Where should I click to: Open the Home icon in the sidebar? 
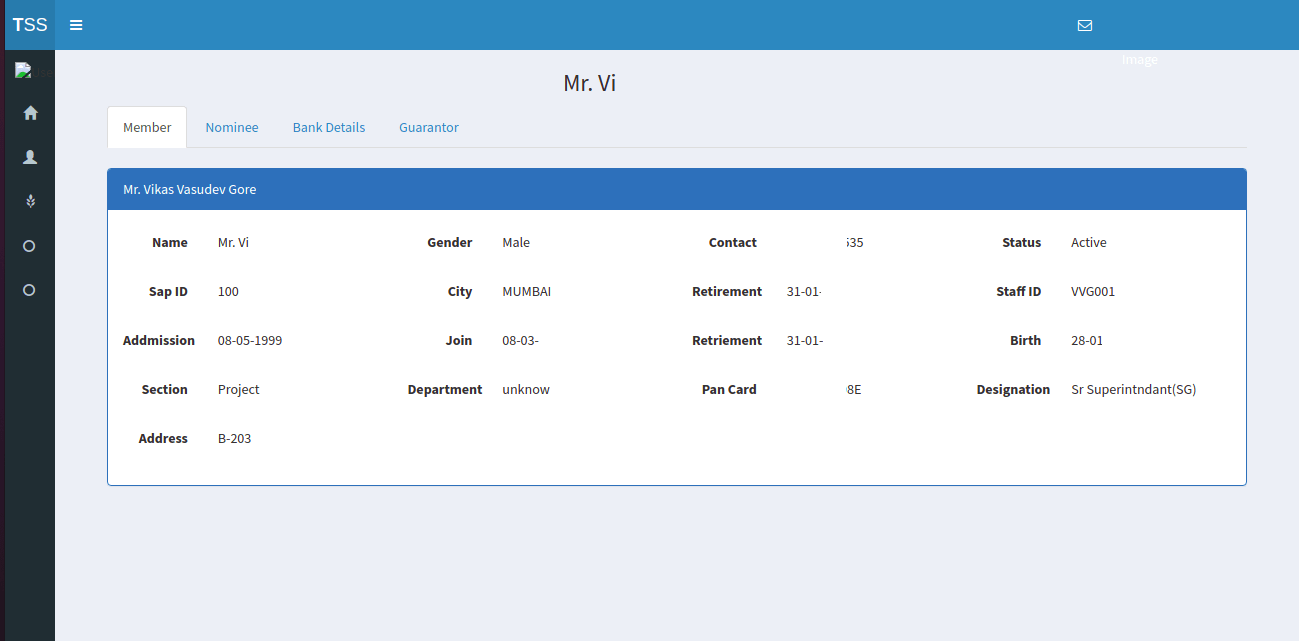pyautogui.click(x=30, y=113)
